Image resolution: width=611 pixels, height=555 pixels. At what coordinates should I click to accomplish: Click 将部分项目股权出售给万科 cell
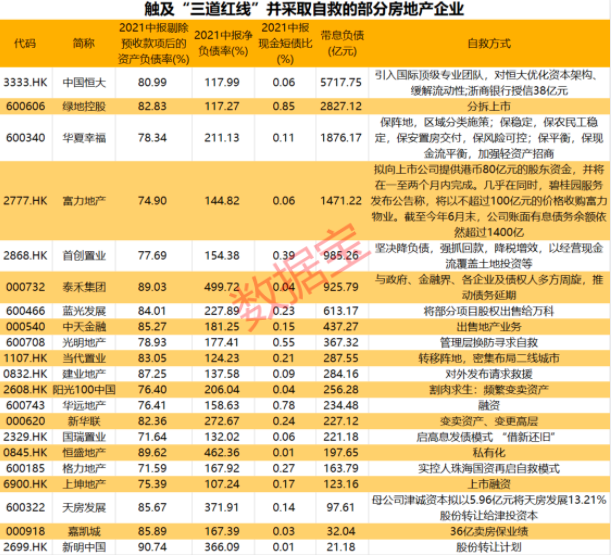[x=489, y=311]
